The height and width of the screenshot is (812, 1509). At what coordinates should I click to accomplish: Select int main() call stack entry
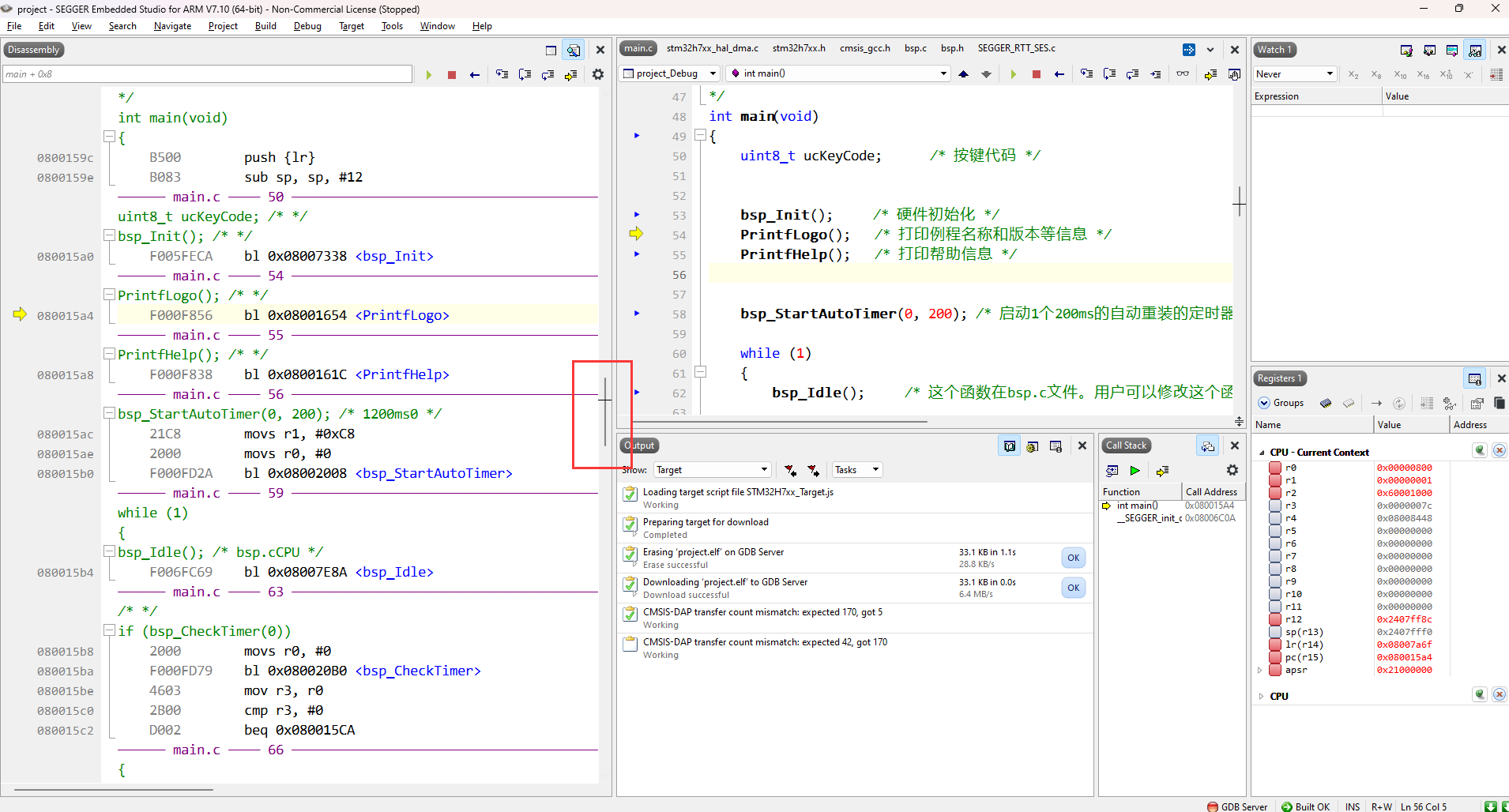point(1172,506)
